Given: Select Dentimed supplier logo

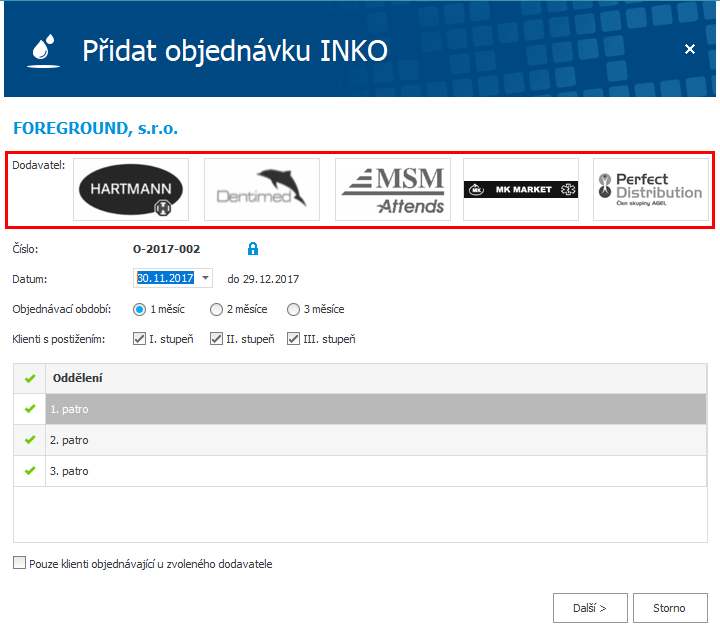Looking at the screenshot, I should 262,189.
